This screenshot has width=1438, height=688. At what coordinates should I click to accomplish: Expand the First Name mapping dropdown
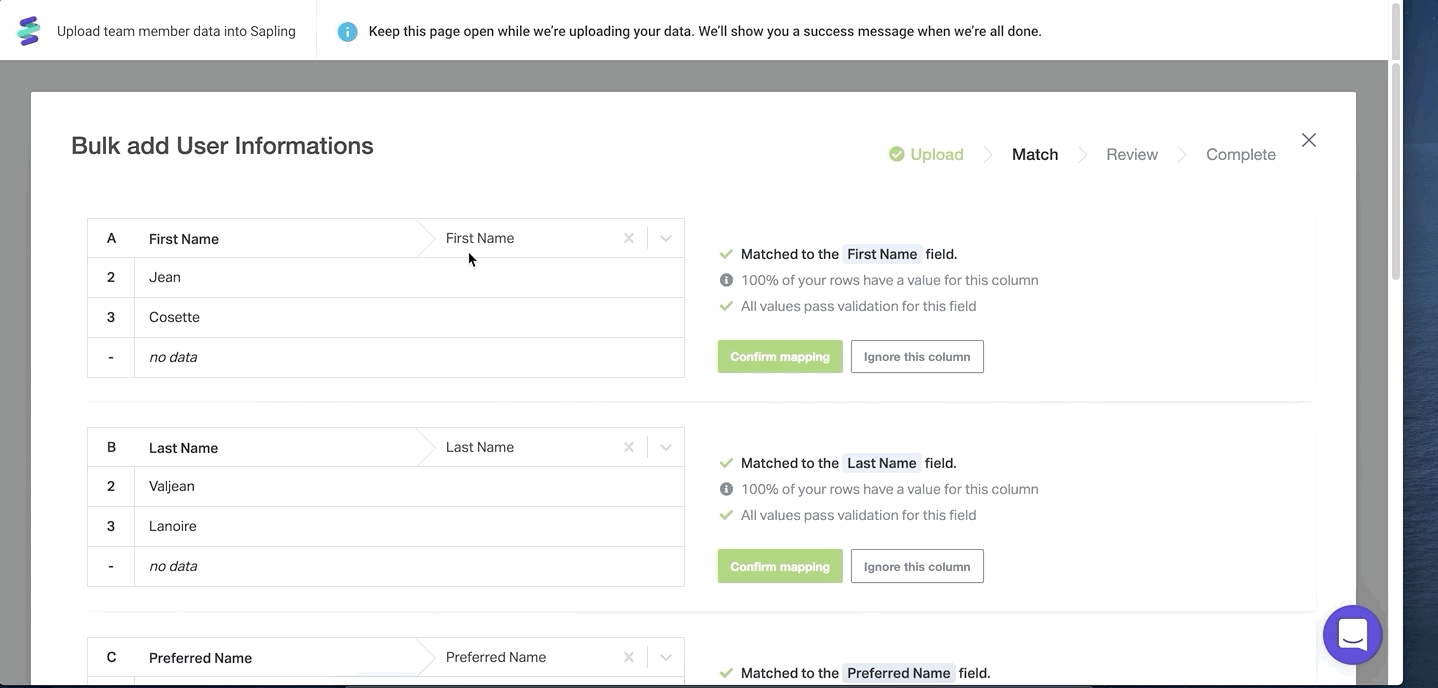pos(666,238)
